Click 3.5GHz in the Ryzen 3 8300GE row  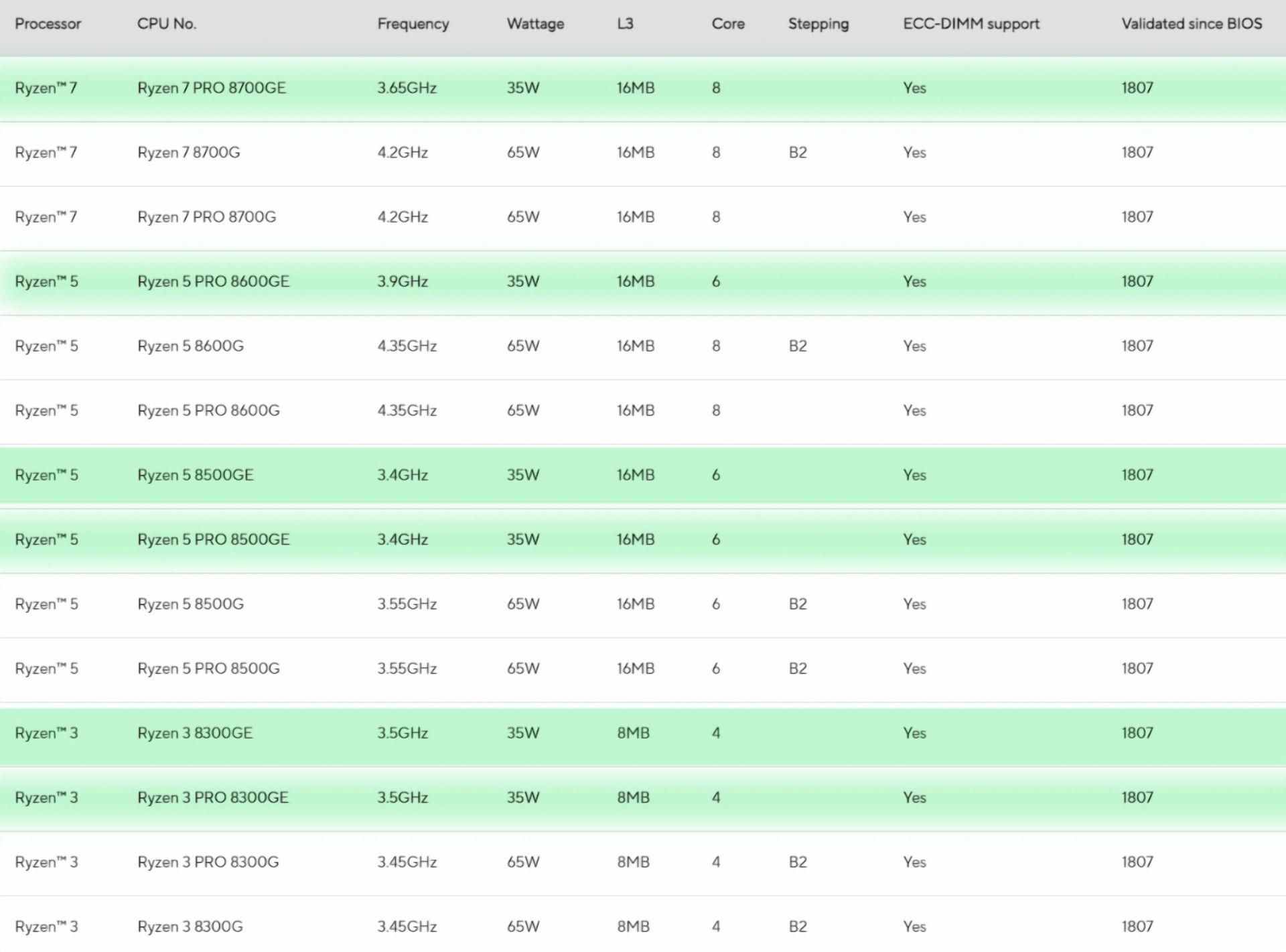pyautogui.click(x=403, y=734)
